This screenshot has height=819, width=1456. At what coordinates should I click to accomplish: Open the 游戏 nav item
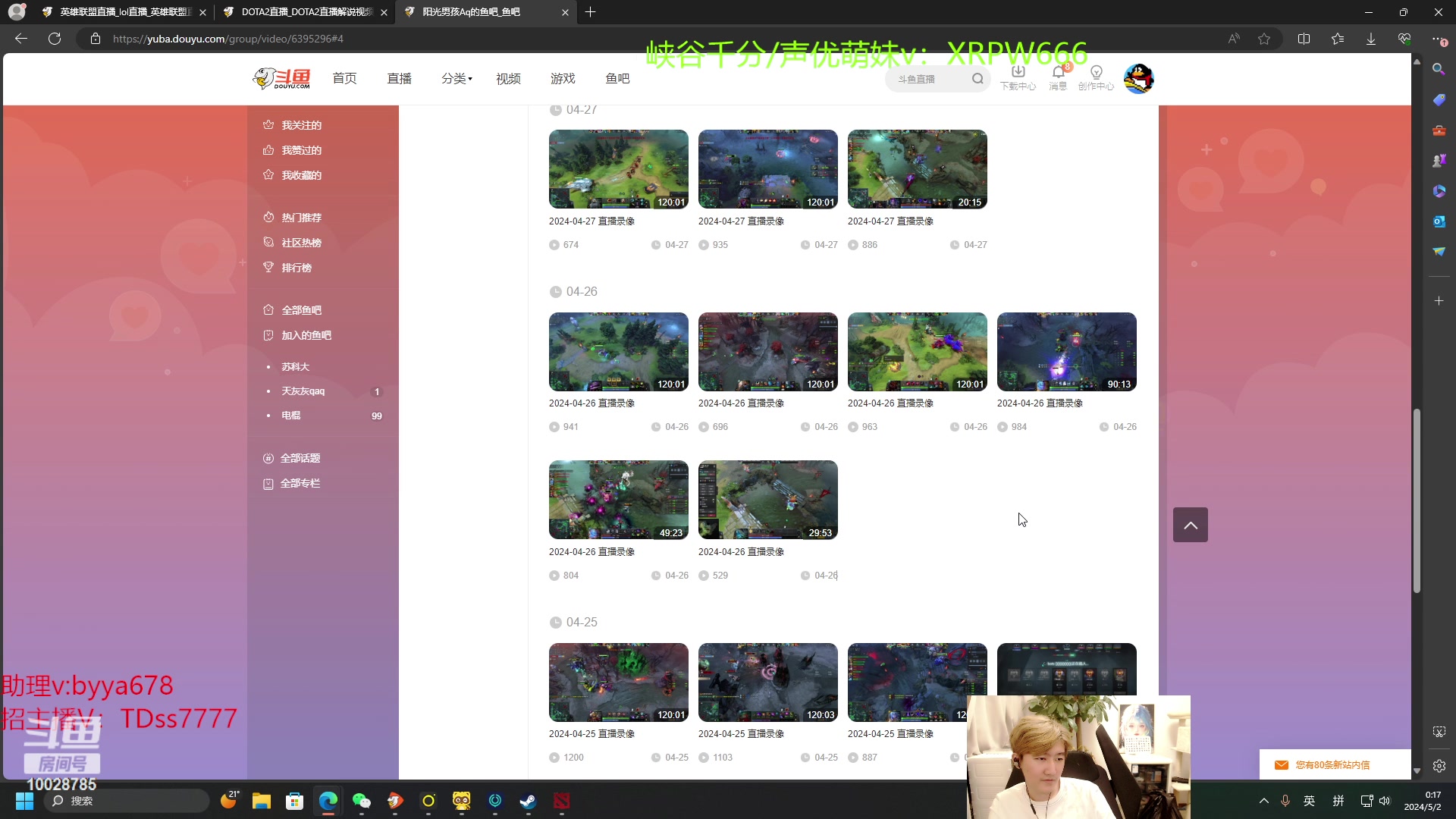(563, 78)
